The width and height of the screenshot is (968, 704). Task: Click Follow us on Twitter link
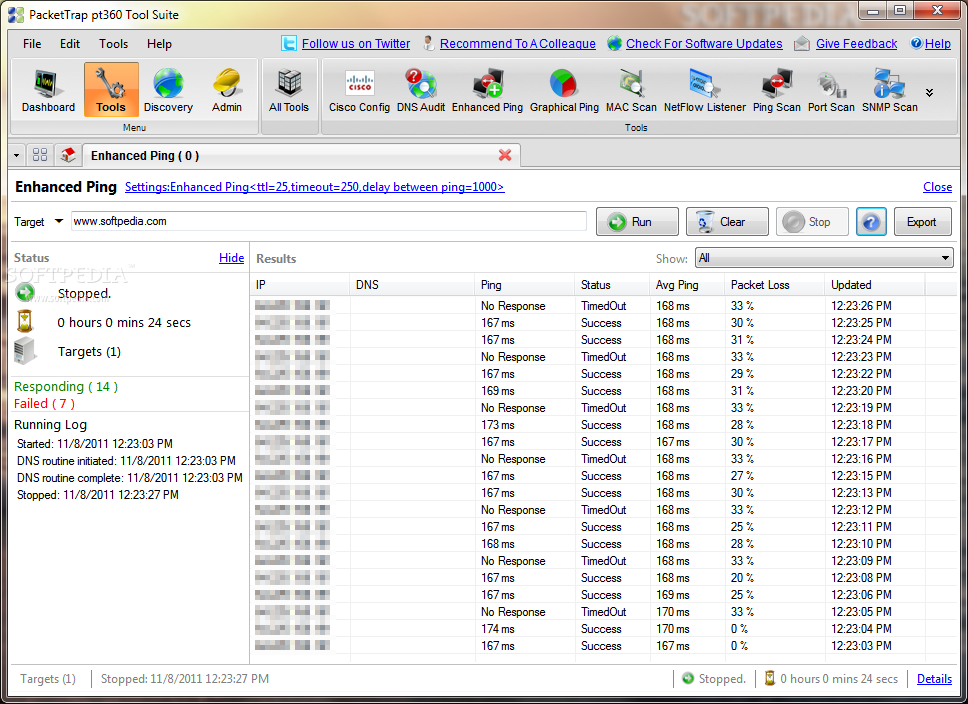(x=356, y=44)
